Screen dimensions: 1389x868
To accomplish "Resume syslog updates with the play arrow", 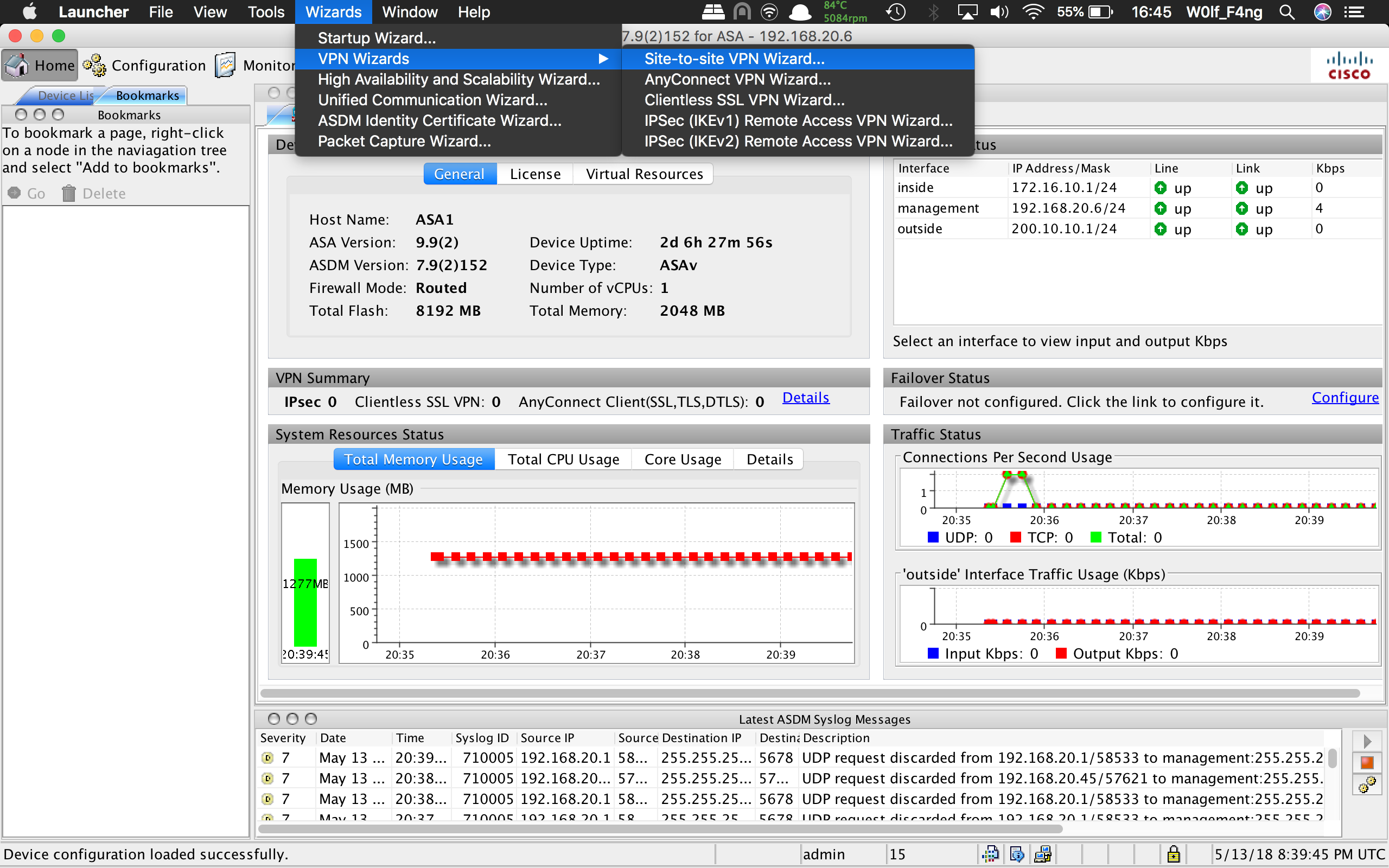I will (1367, 741).
